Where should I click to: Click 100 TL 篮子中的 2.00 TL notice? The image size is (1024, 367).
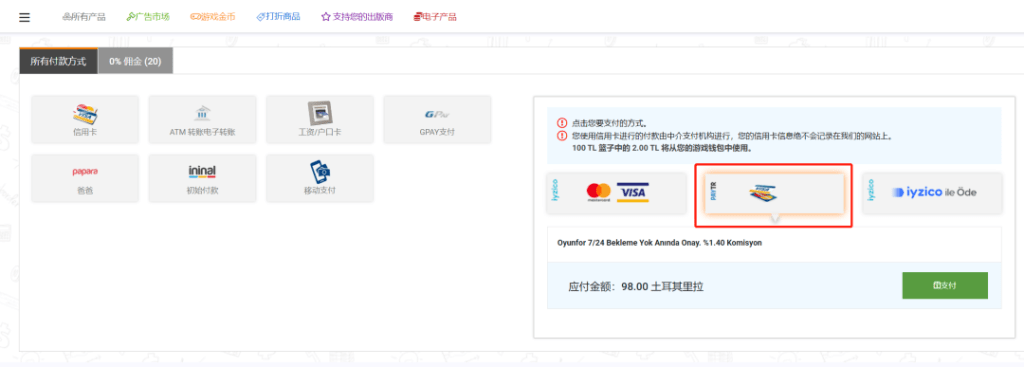pos(662,148)
